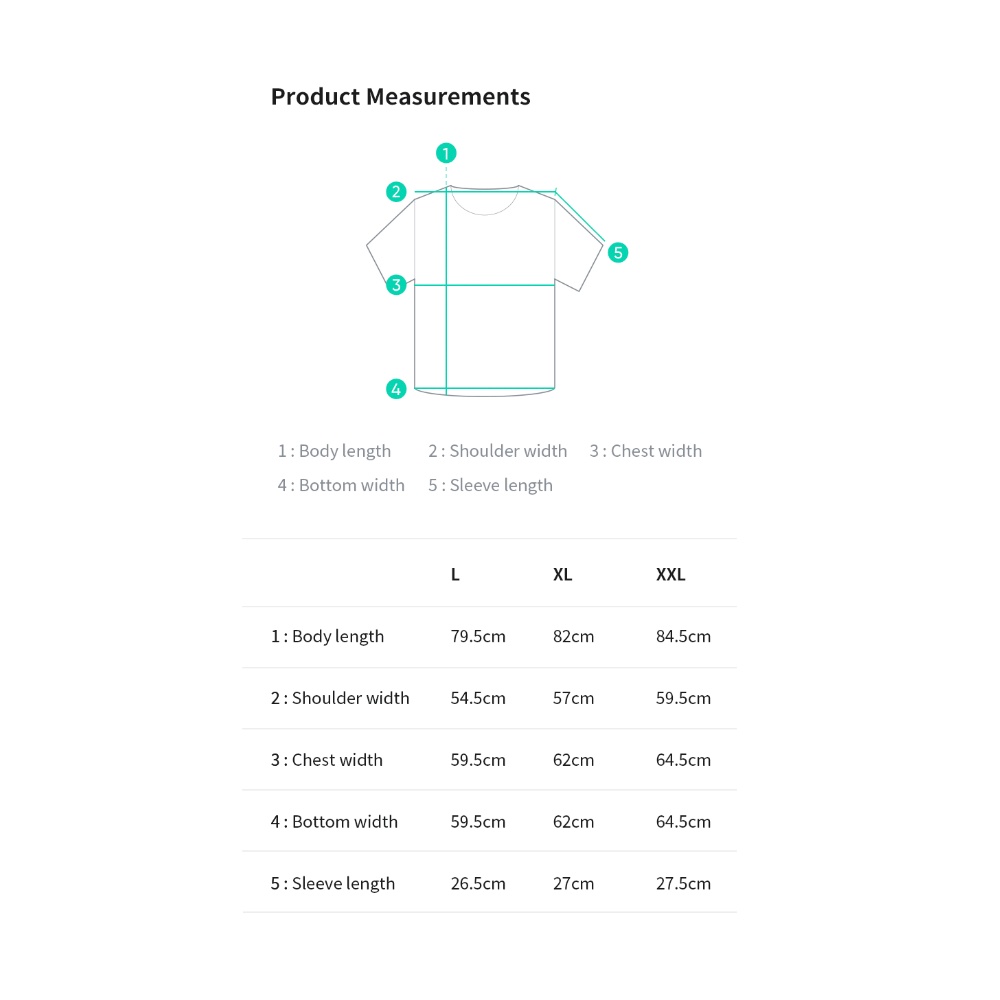Click '2 : Shoulder width' legend label

[x=497, y=451]
